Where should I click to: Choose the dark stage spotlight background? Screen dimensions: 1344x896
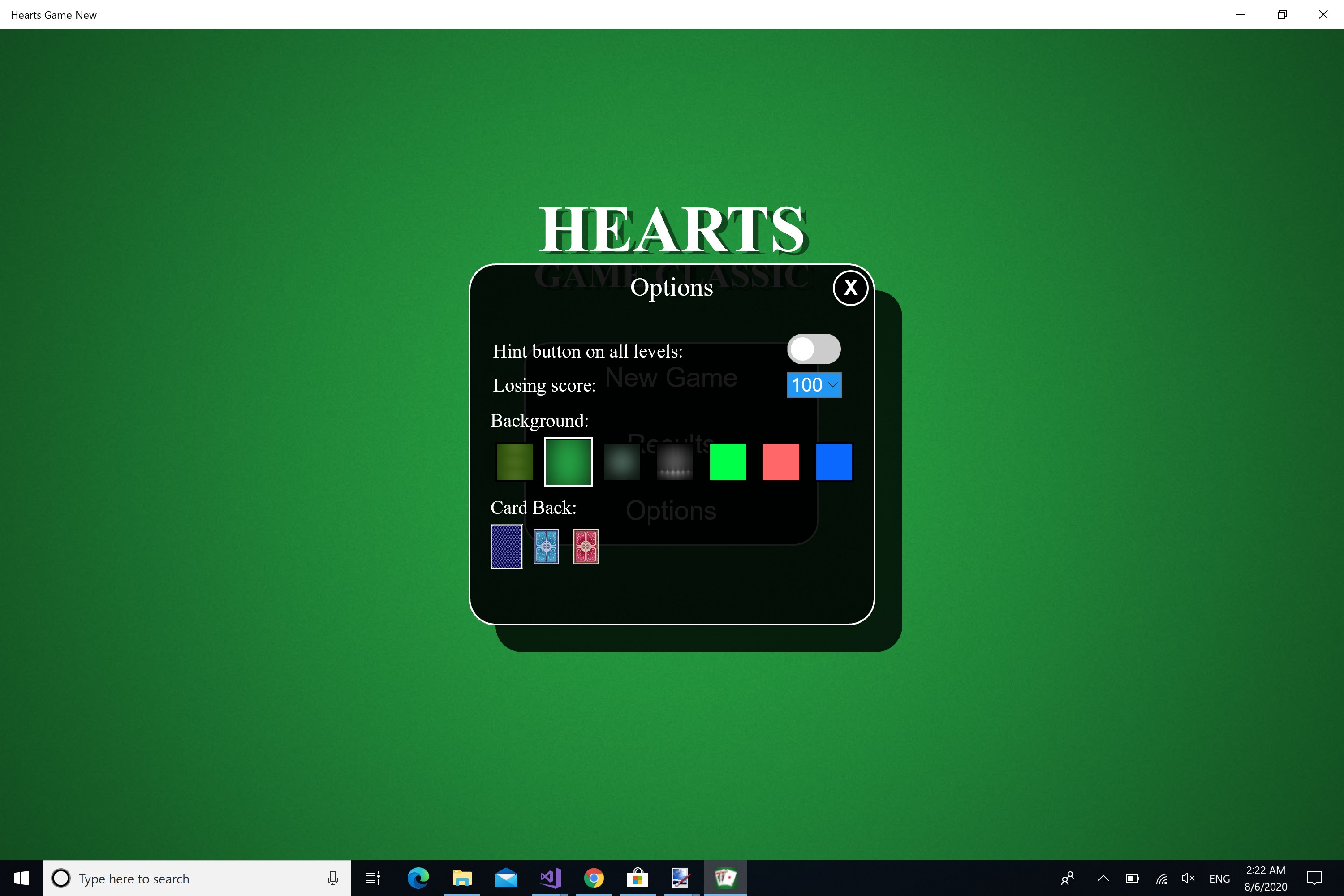[x=674, y=462]
